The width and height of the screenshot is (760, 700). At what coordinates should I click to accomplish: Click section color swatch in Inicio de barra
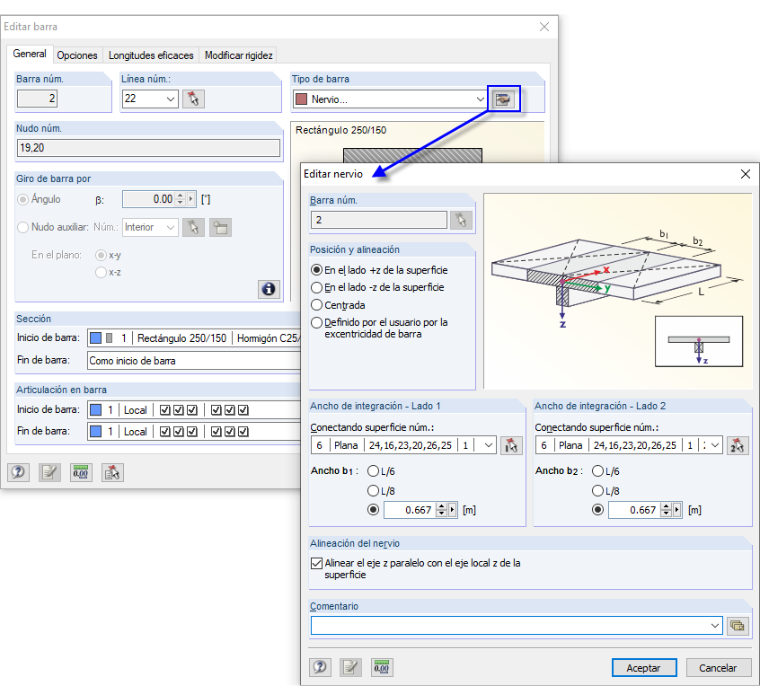click(96, 338)
